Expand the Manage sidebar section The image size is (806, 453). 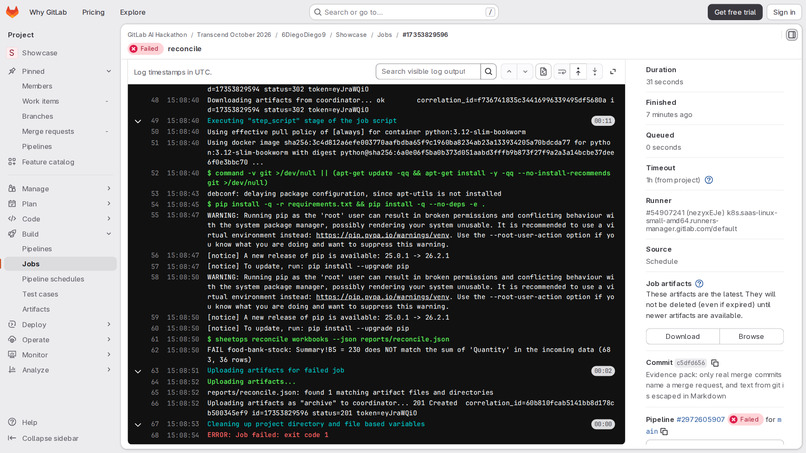coord(59,189)
